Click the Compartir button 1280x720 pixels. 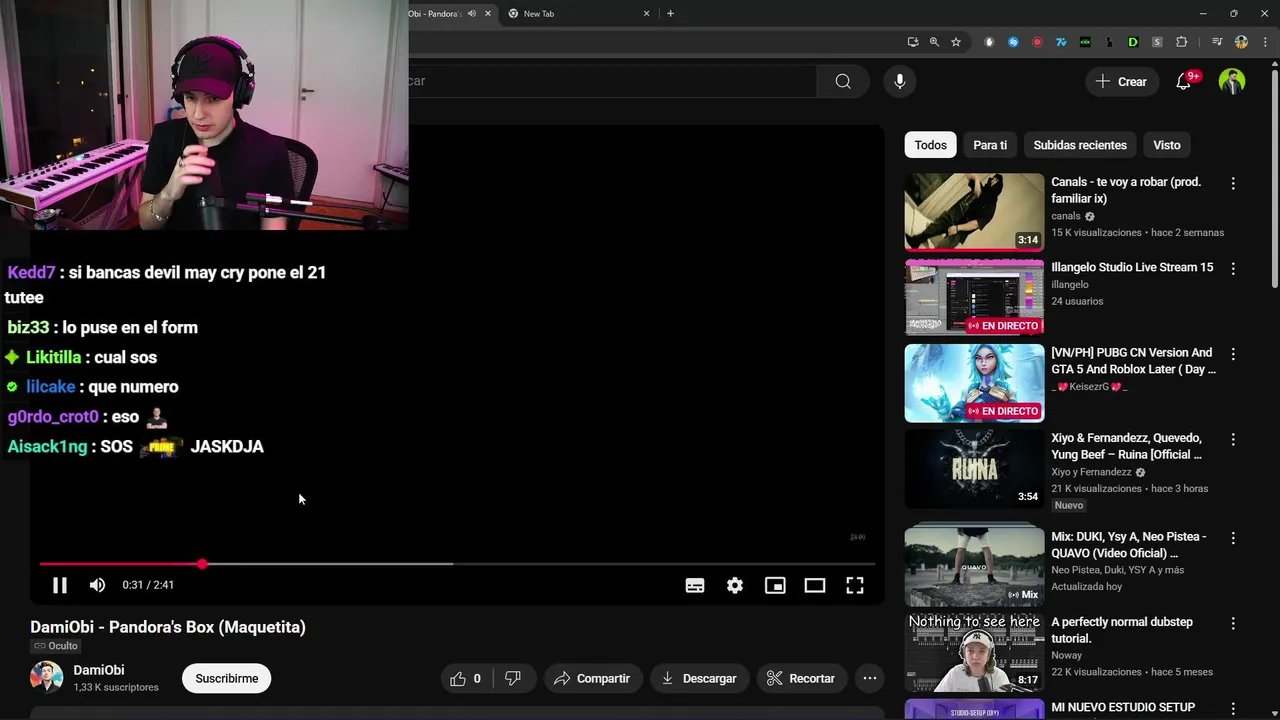tap(592, 678)
